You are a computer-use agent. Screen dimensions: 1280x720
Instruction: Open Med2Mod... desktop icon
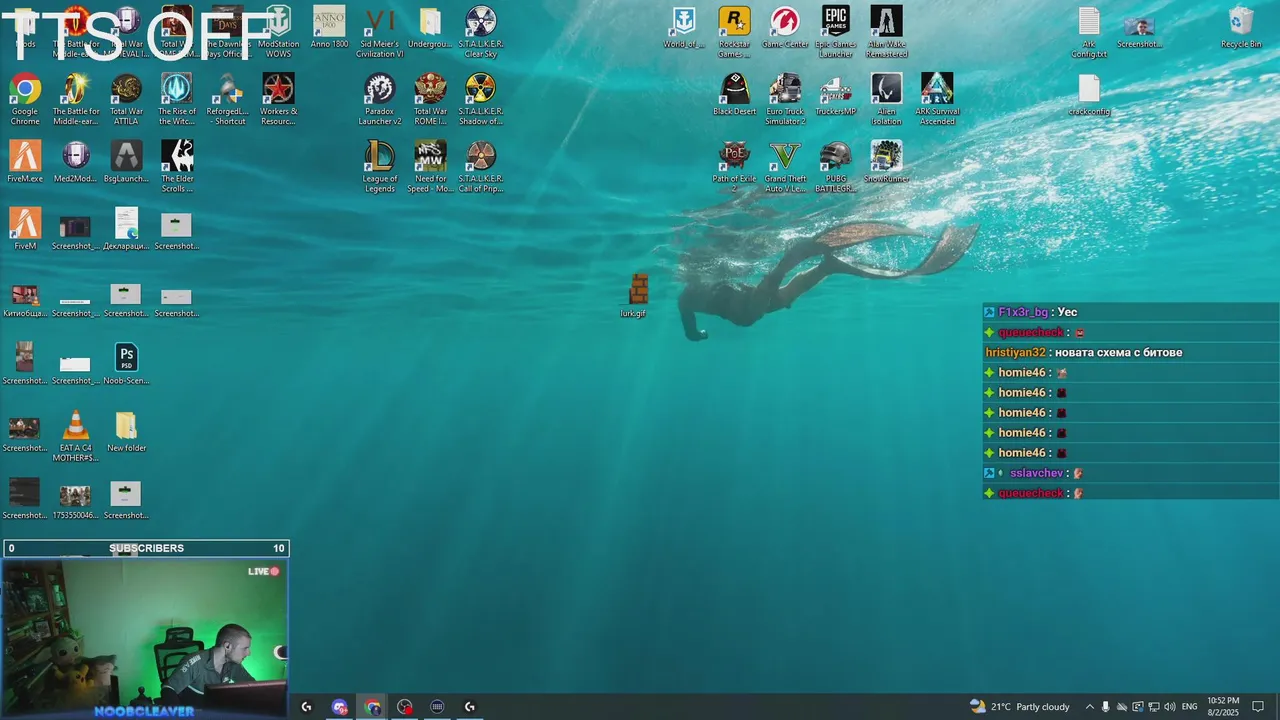(x=76, y=161)
